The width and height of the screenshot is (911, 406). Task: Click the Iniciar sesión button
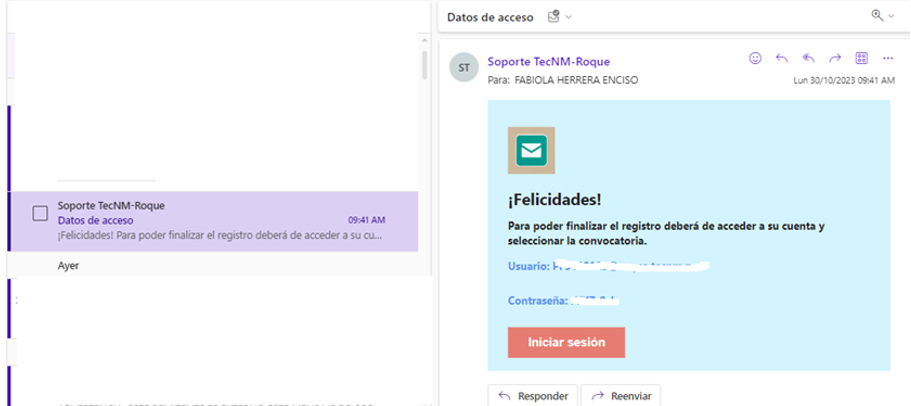pos(566,342)
